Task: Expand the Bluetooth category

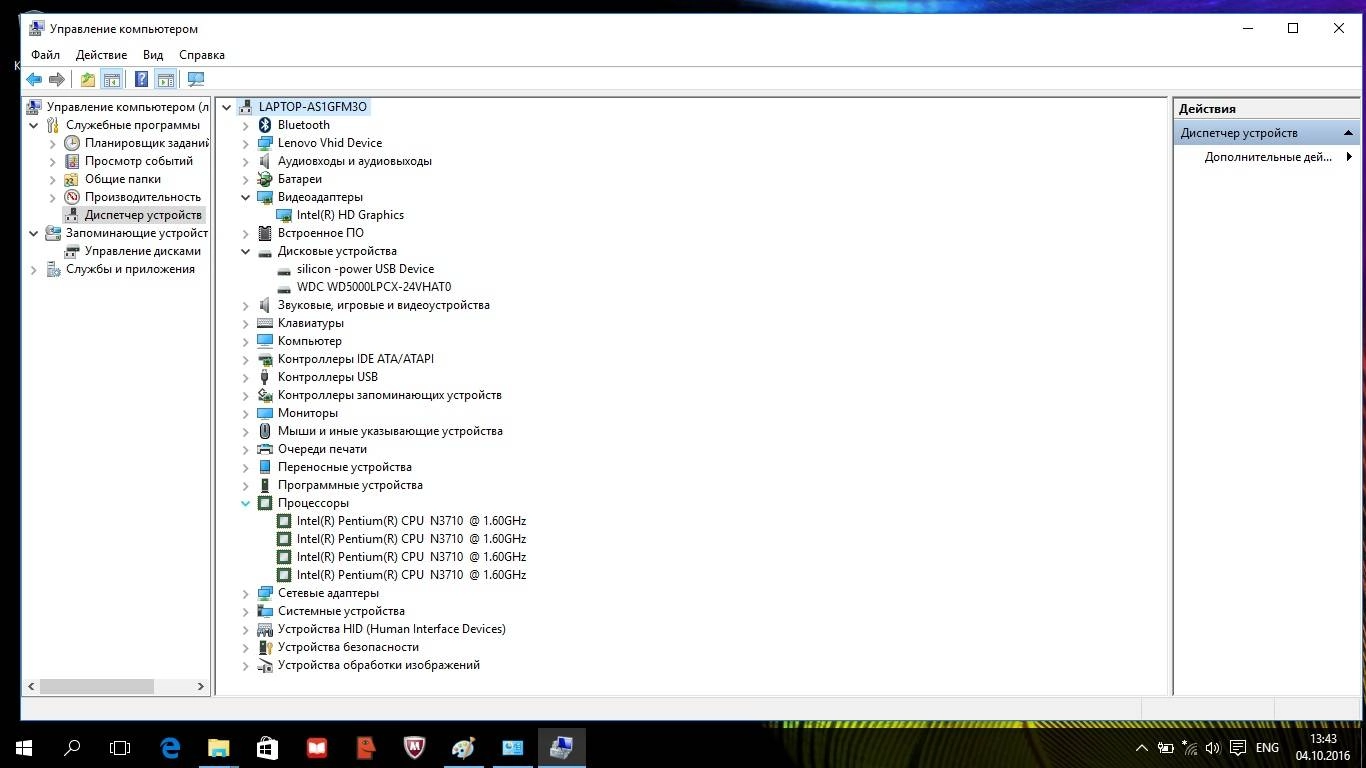Action: [246, 125]
